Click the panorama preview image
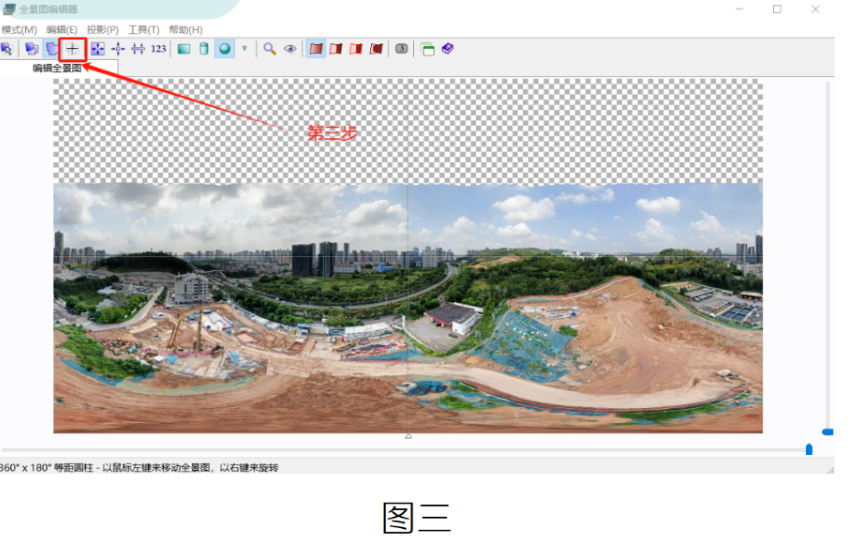The width and height of the screenshot is (866, 554). (x=408, y=308)
